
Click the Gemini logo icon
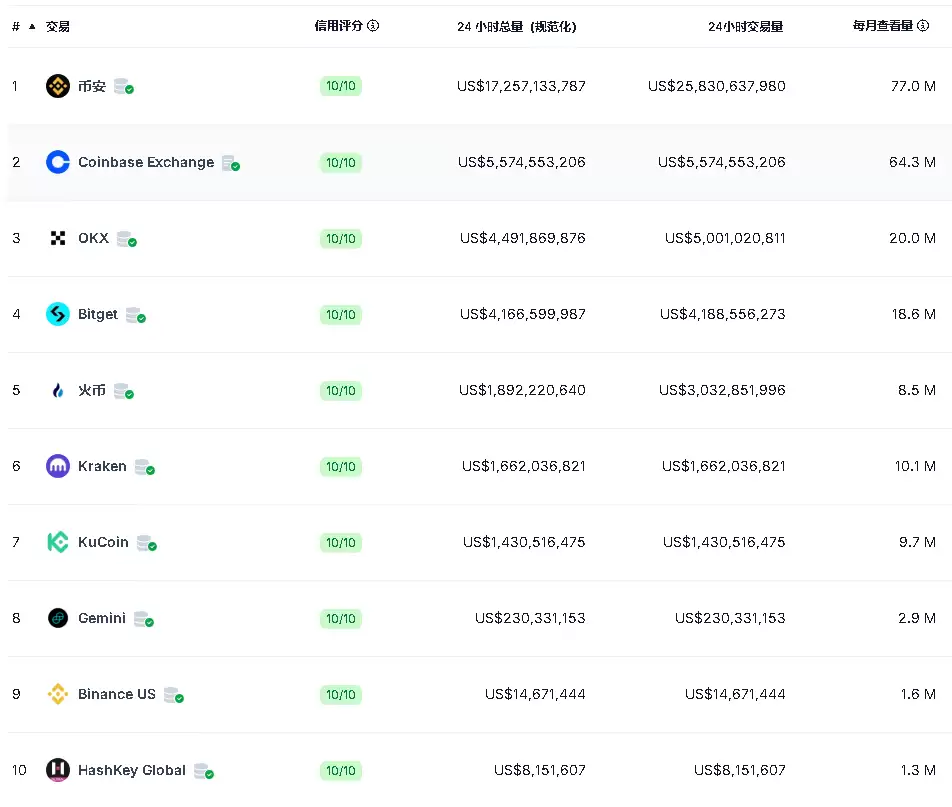(58, 618)
